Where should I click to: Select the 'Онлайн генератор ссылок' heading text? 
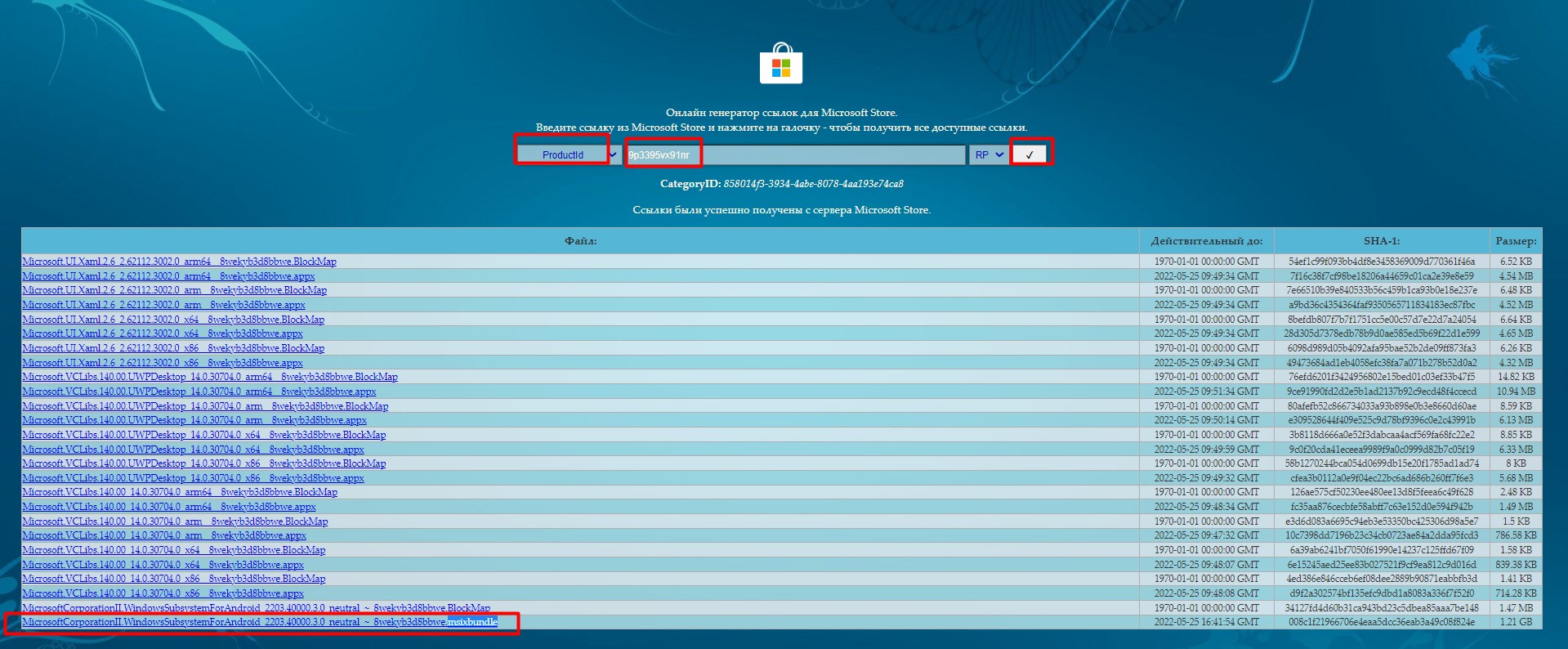[781, 113]
